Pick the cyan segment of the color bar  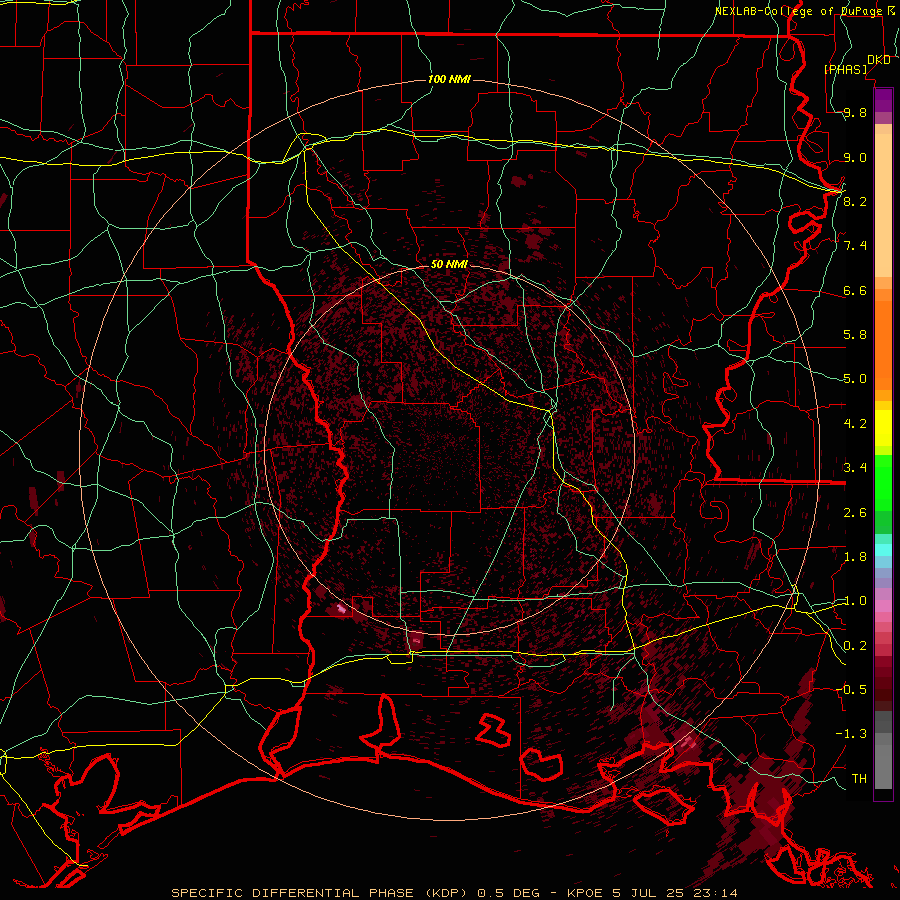[x=883, y=550]
